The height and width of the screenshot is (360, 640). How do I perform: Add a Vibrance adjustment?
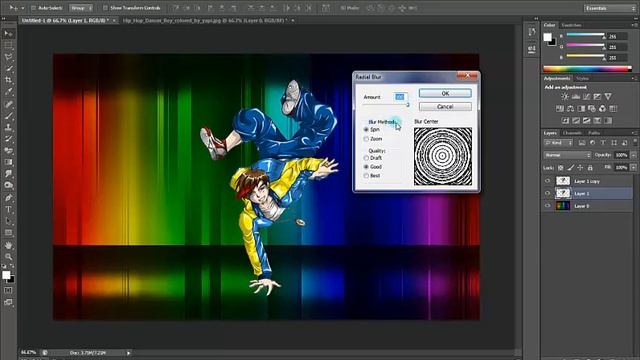coord(608,97)
